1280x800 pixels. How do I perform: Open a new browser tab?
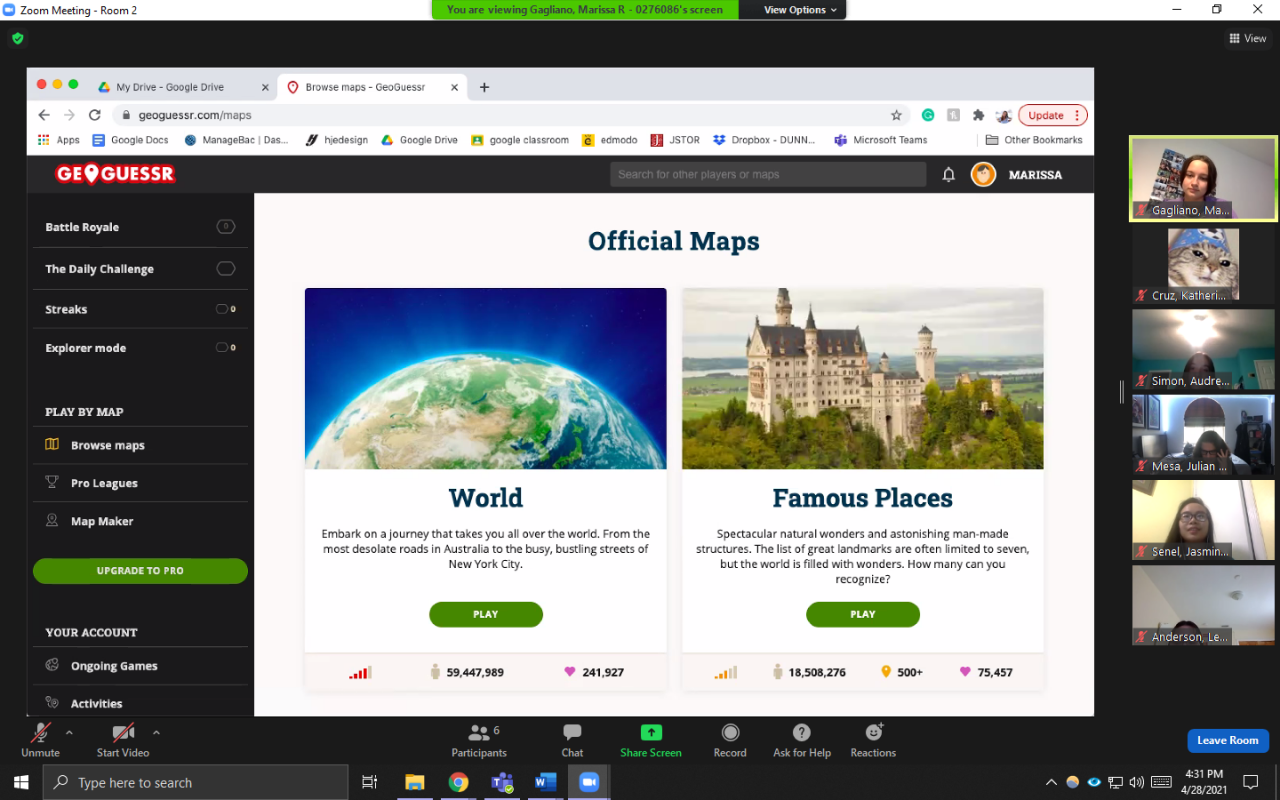click(484, 87)
